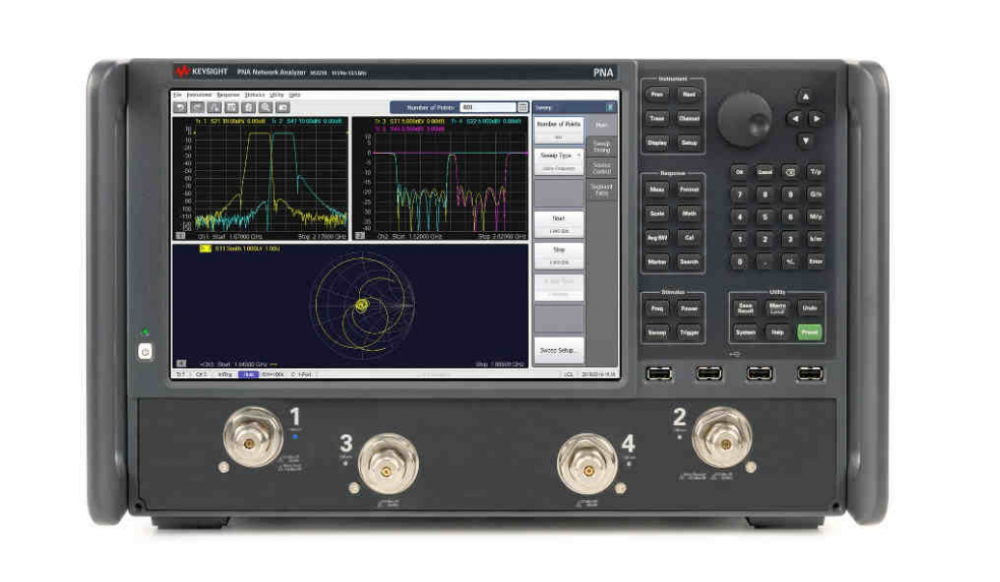
Task: Click the rotary knob
Action: [745, 119]
